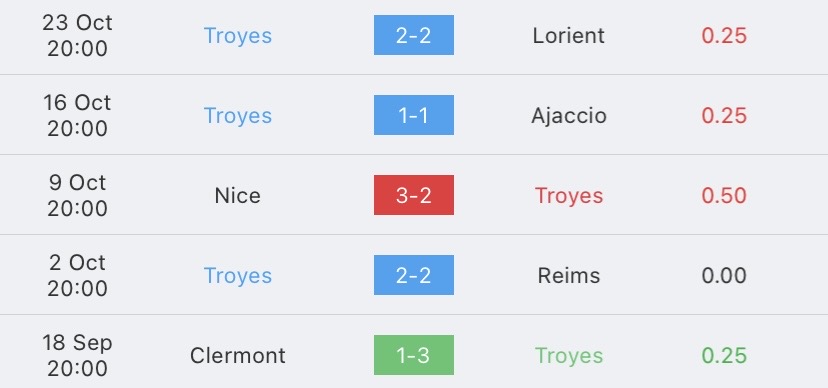Click the 0.00 handicap value

pos(724,275)
